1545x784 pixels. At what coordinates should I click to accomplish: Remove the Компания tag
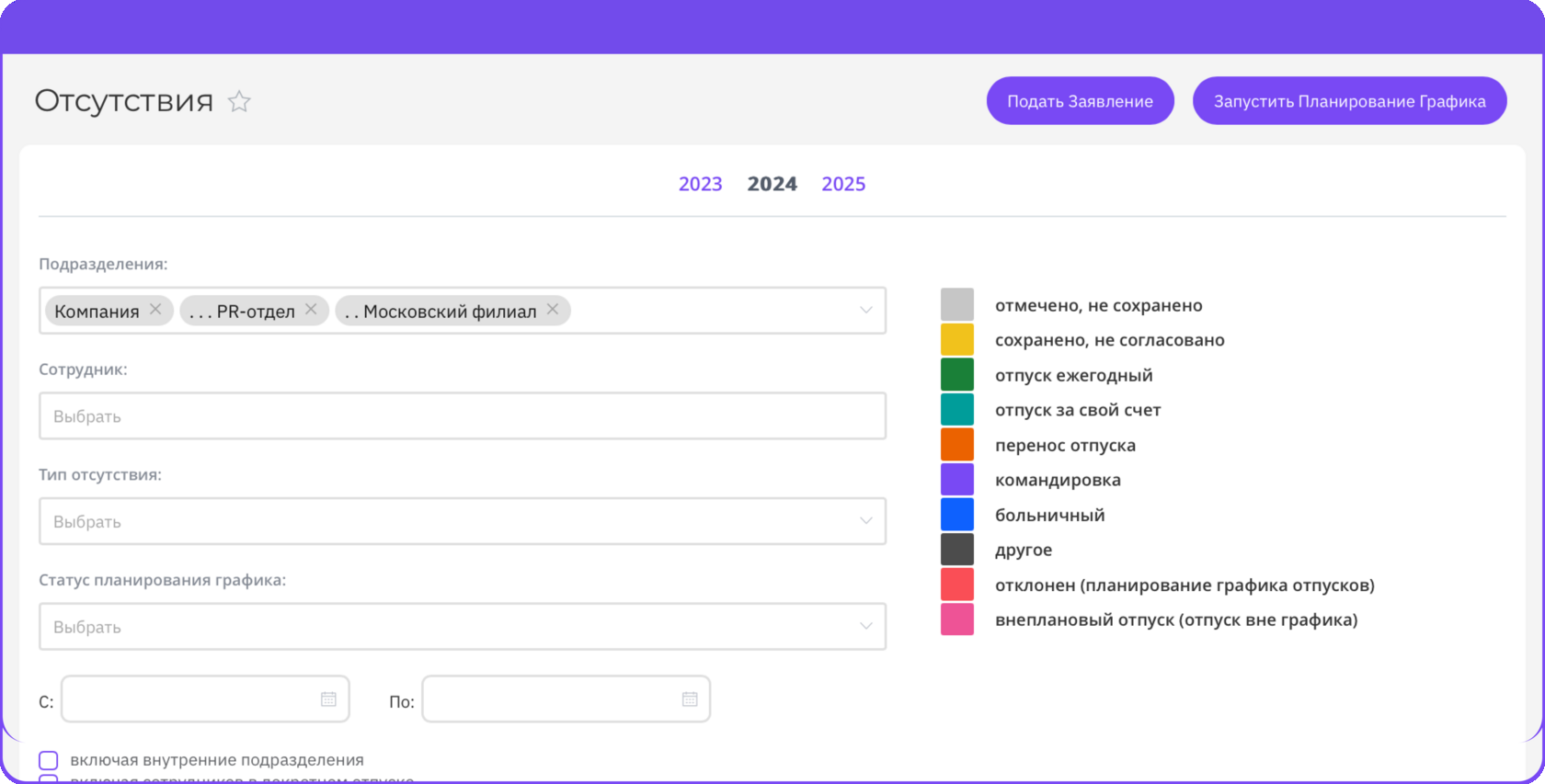tap(155, 309)
